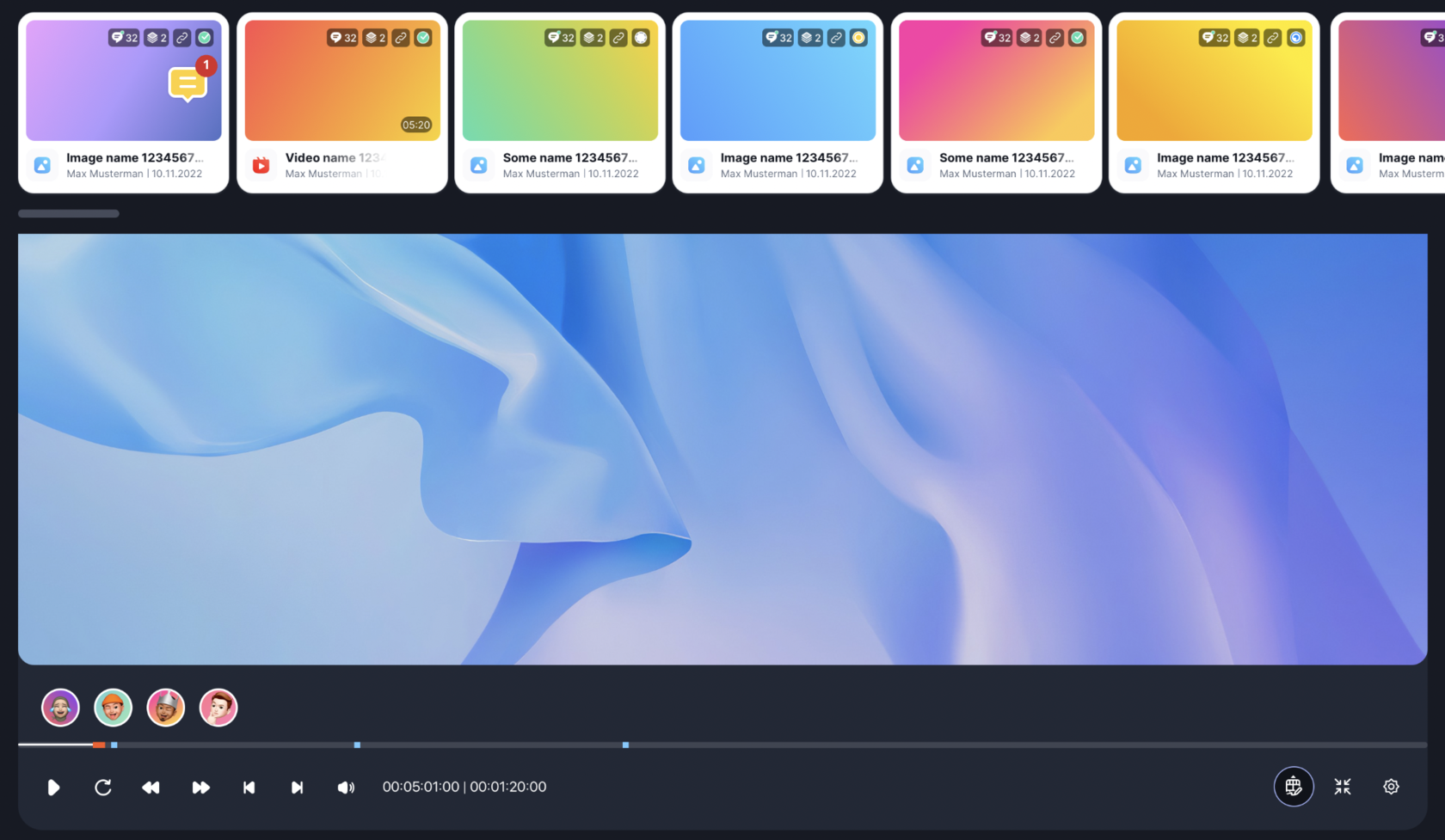The image size is (1445, 840).
Task: Click the circled annotation tool icon
Action: [x=1293, y=787]
